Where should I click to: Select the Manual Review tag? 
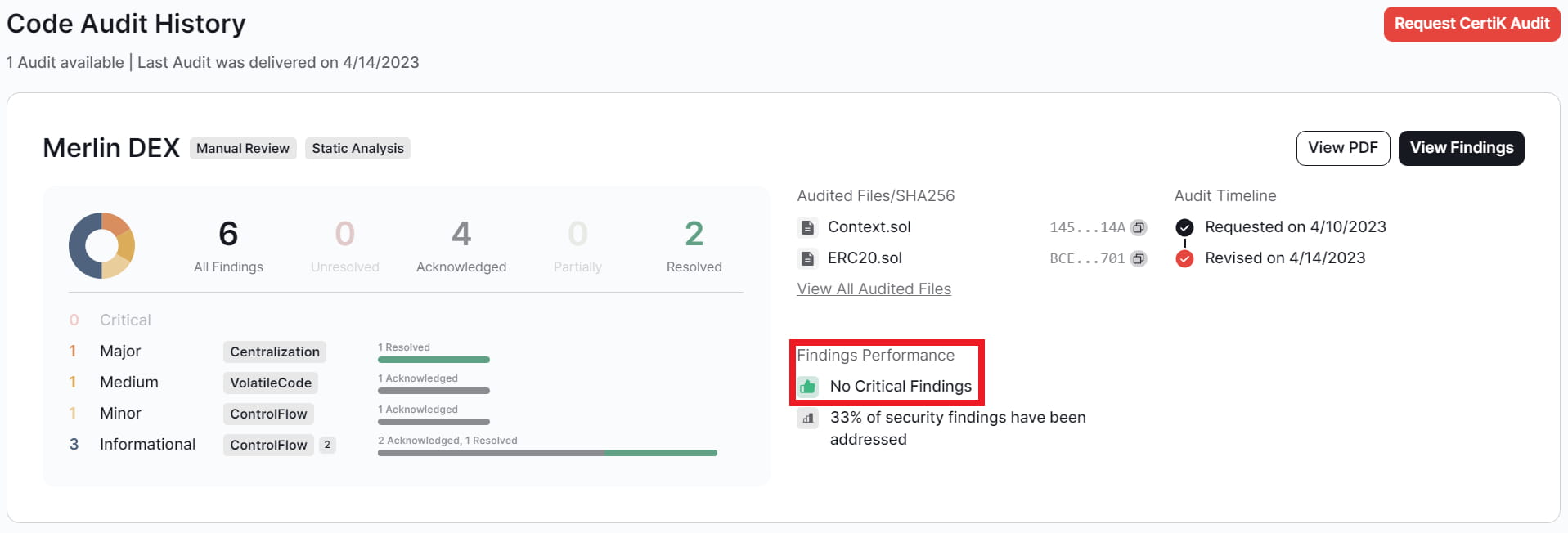point(243,149)
